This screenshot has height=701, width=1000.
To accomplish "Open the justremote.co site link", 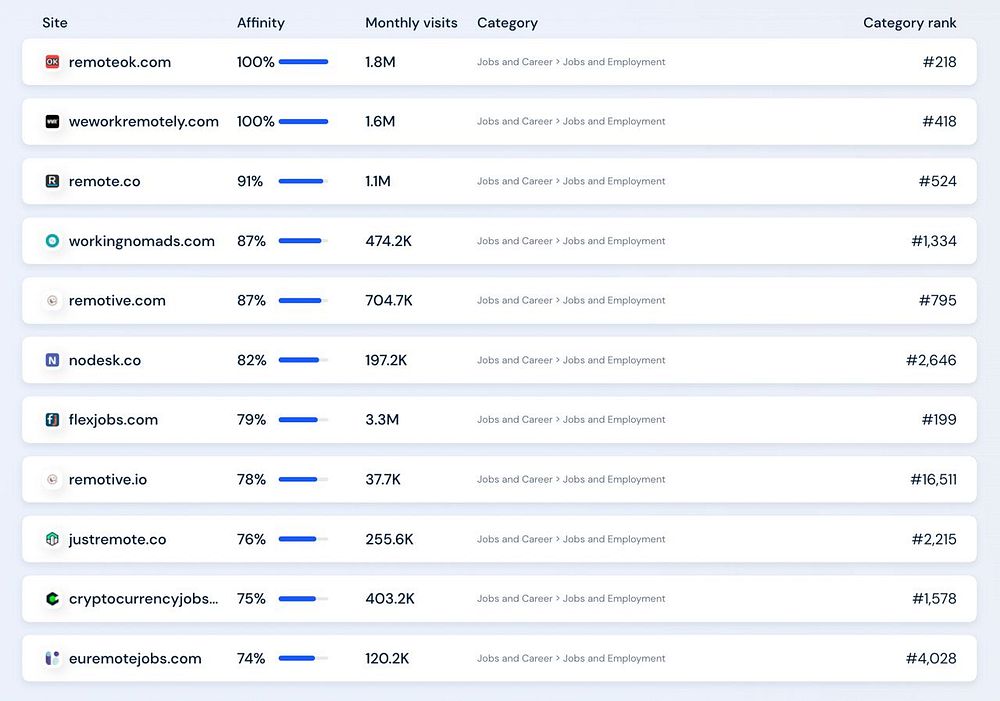I will [117, 540].
